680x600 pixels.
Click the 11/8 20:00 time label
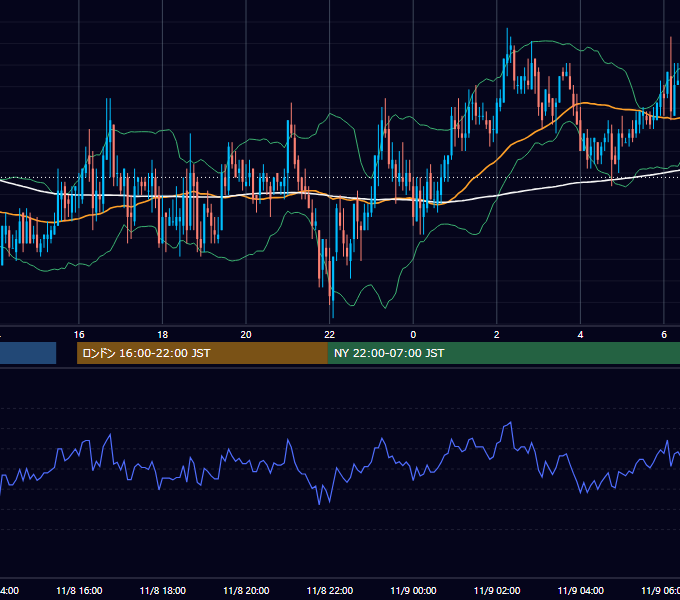pyautogui.click(x=246, y=590)
